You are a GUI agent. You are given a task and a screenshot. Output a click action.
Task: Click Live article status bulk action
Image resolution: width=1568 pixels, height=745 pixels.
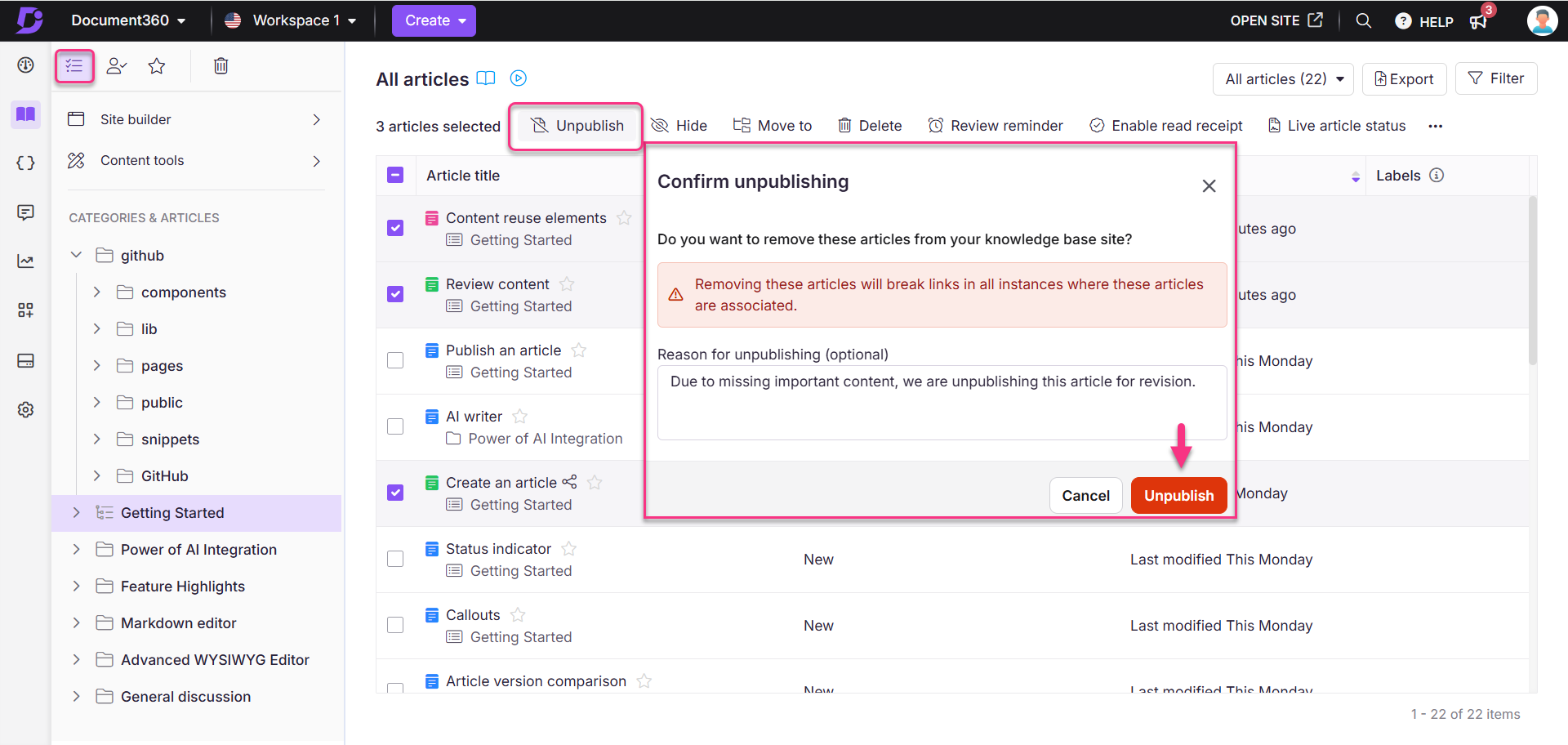point(1337,126)
